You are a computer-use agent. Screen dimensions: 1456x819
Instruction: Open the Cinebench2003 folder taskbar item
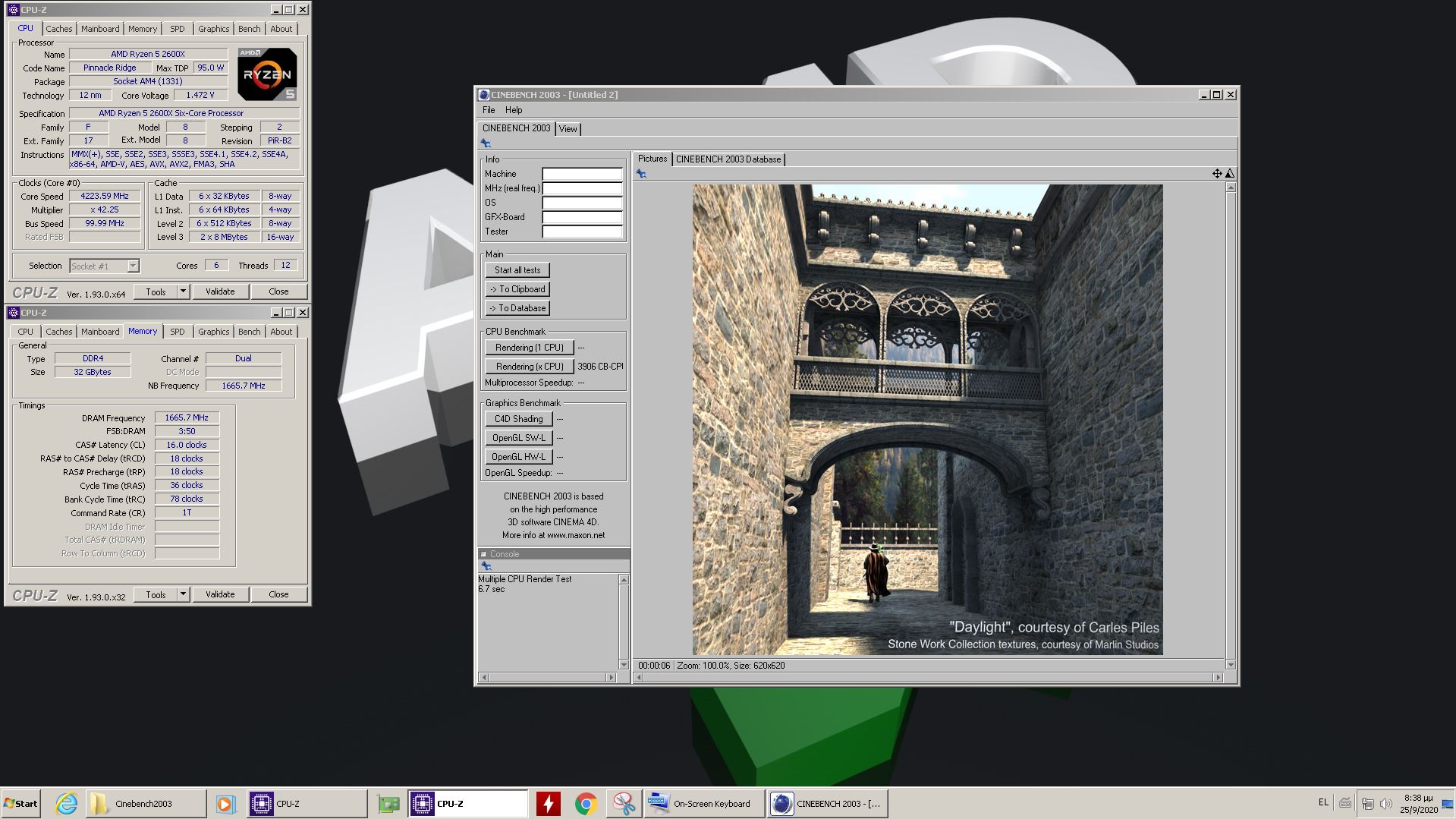[x=144, y=803]
